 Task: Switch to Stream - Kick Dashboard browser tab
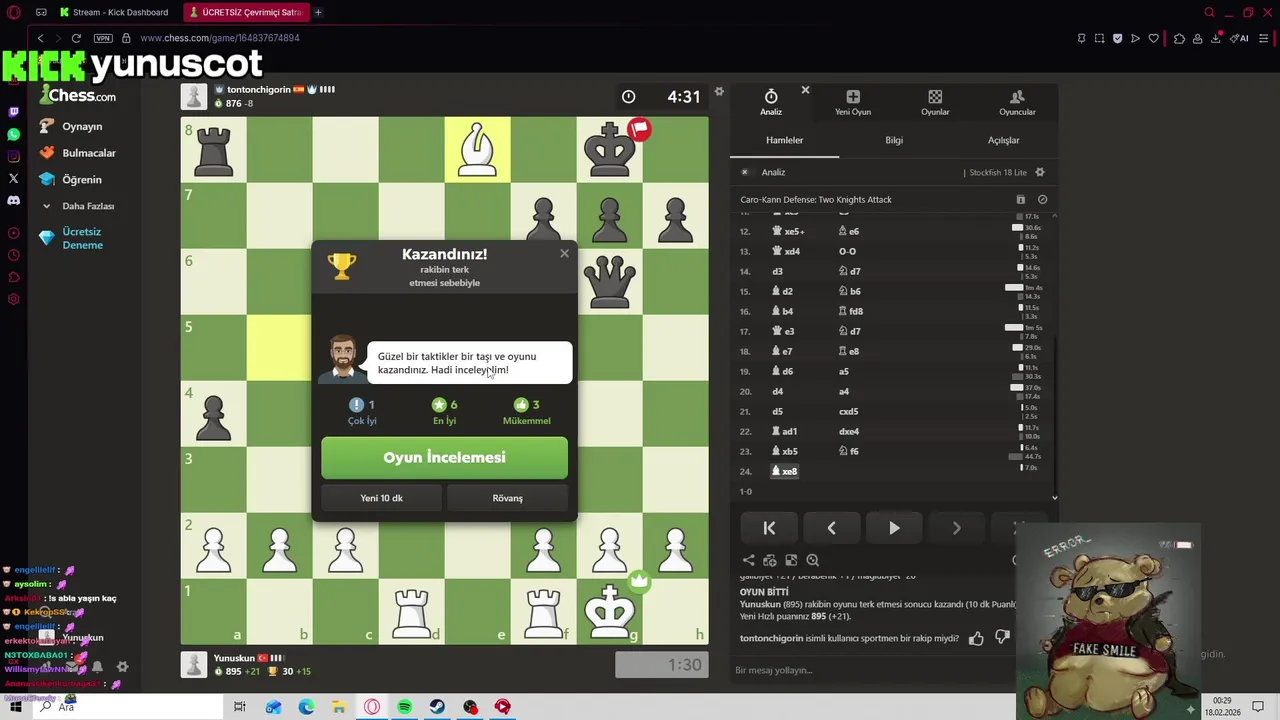click(x=114, y=13)
